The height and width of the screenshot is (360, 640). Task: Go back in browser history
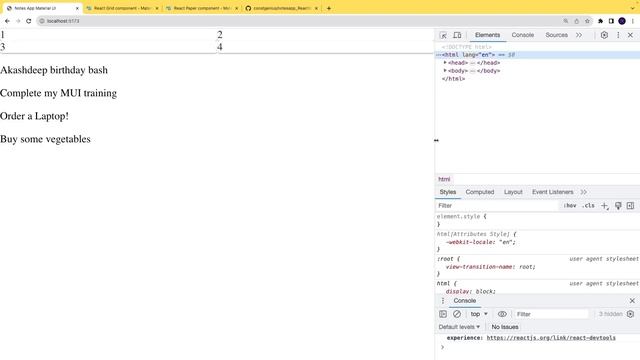7,21
